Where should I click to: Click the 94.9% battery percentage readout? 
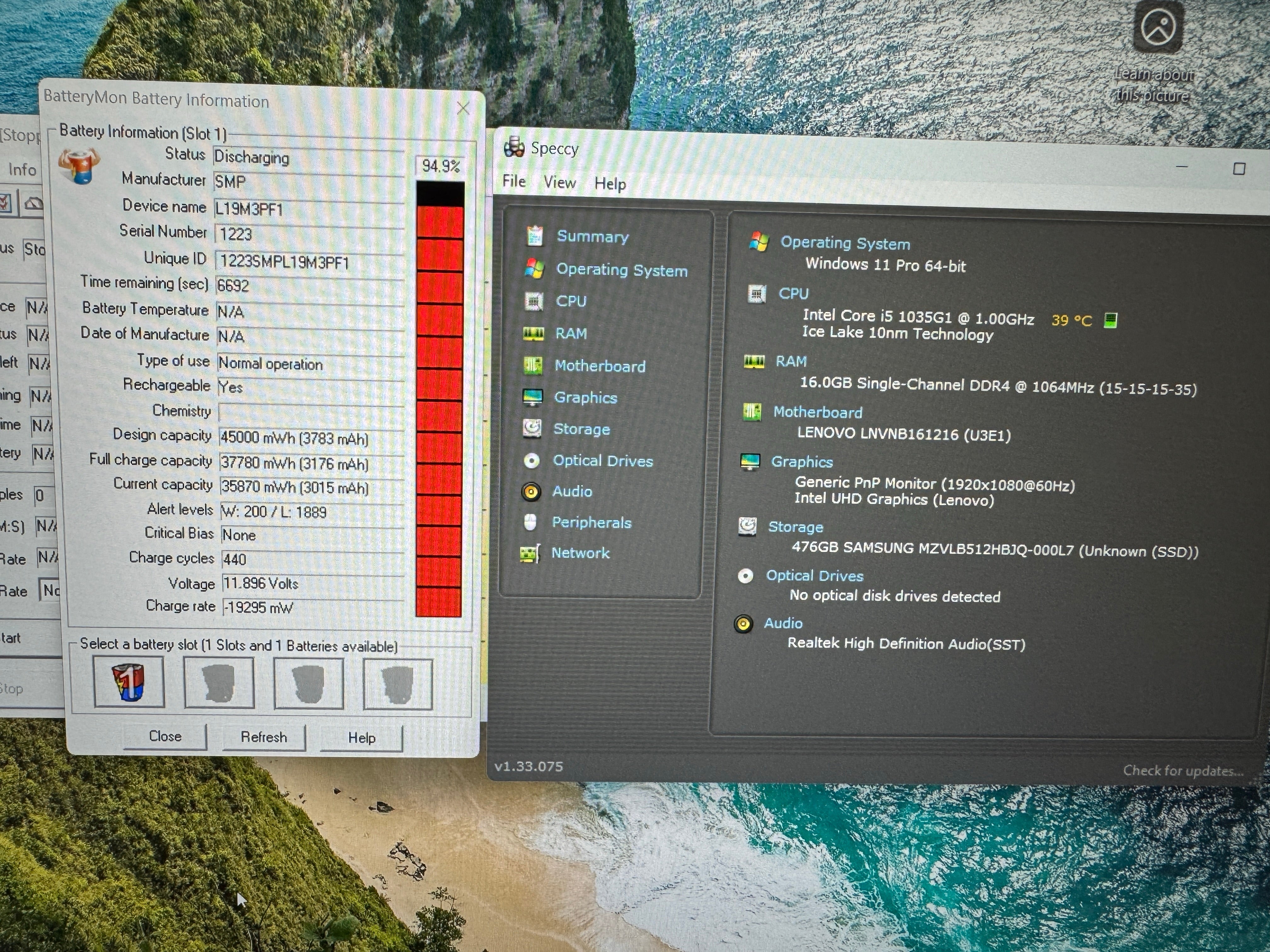click(440, 166)
